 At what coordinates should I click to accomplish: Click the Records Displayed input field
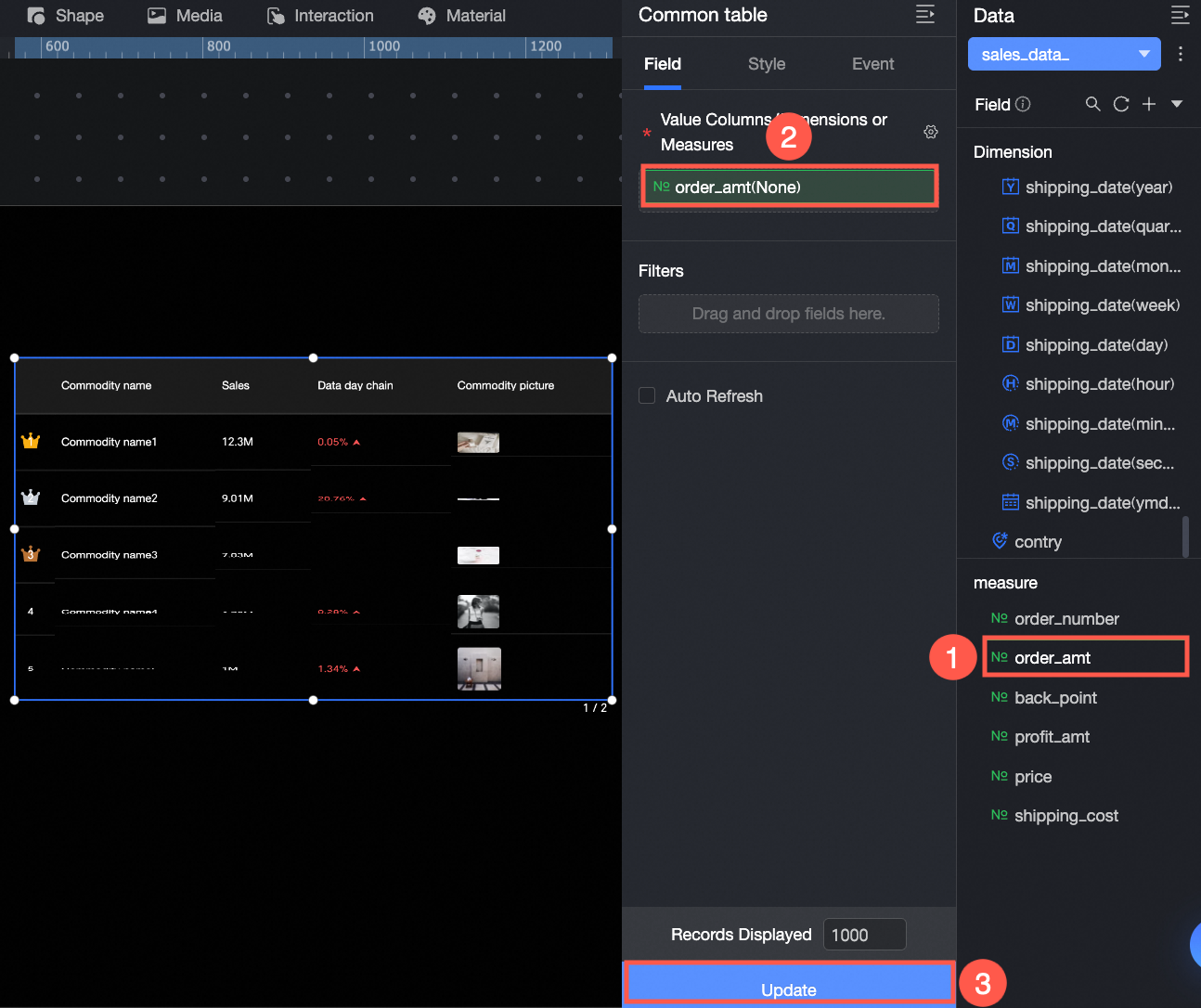point(864,935)
